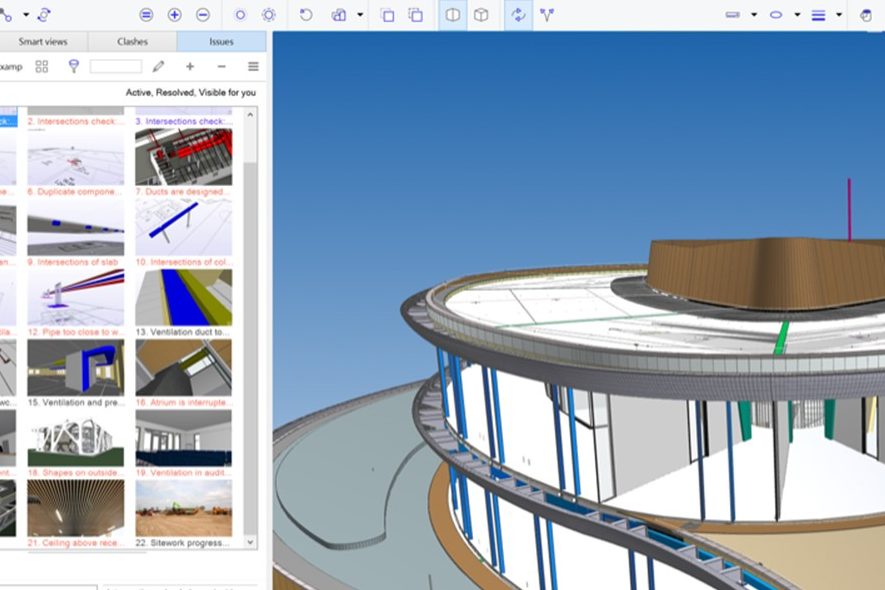This screenshot has width=885, height=590.
Task: Click the filter funnel icon in Issues panel
Action: 73,66
